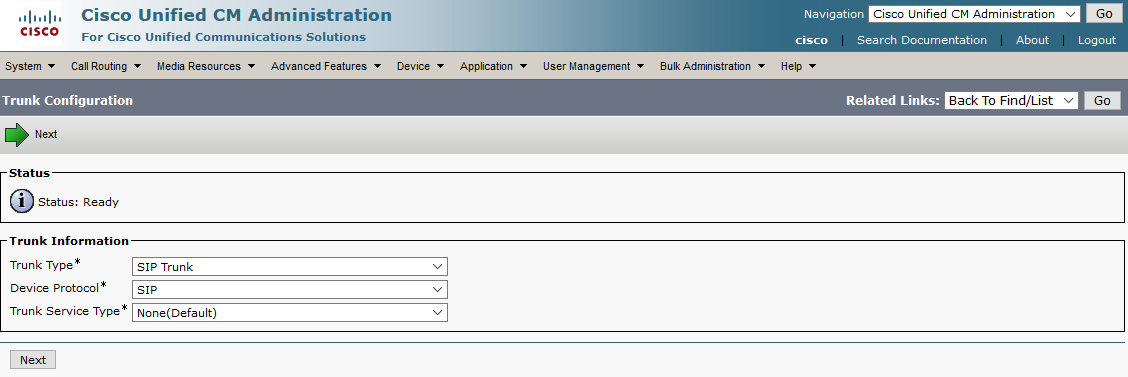
Task: Click Go next to Navigation
Action: [x=1104, y=14]
